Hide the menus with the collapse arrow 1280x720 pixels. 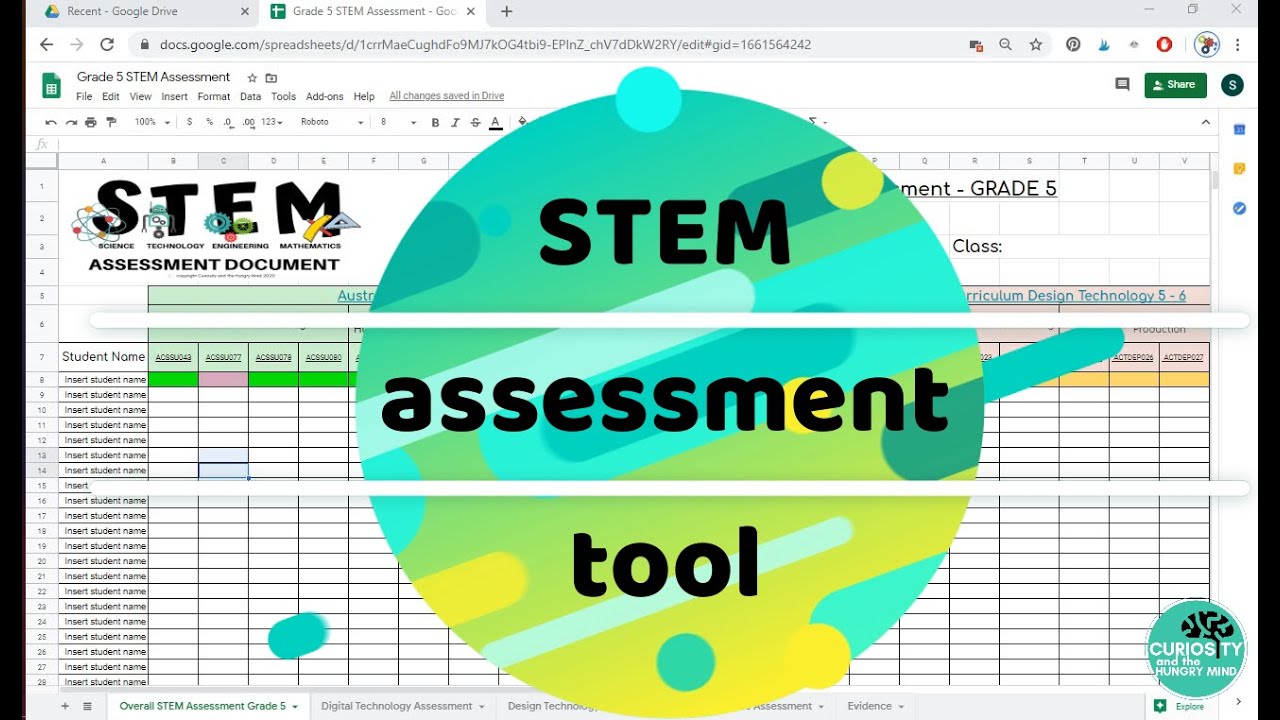point(1205,122)
